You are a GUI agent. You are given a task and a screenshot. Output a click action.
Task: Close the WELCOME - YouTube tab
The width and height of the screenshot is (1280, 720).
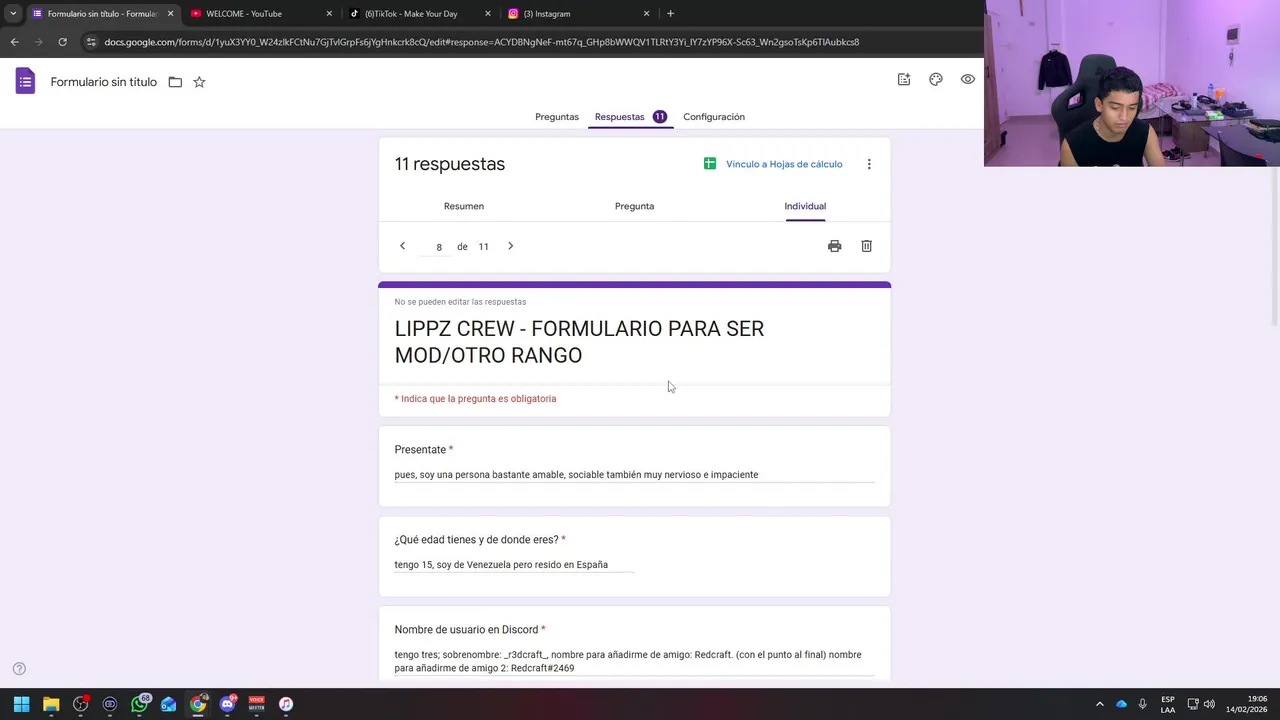329,14
